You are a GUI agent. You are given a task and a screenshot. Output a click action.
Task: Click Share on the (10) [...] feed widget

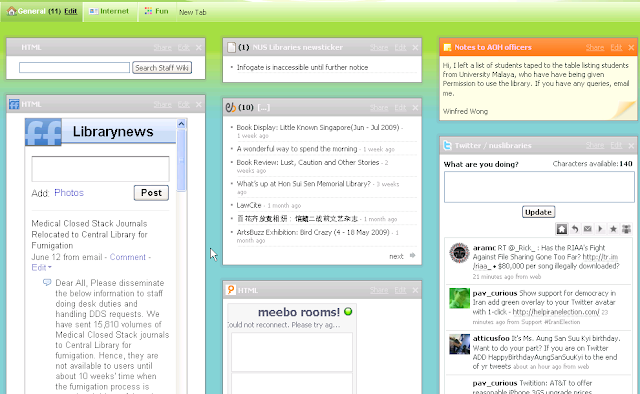point(379,107)
